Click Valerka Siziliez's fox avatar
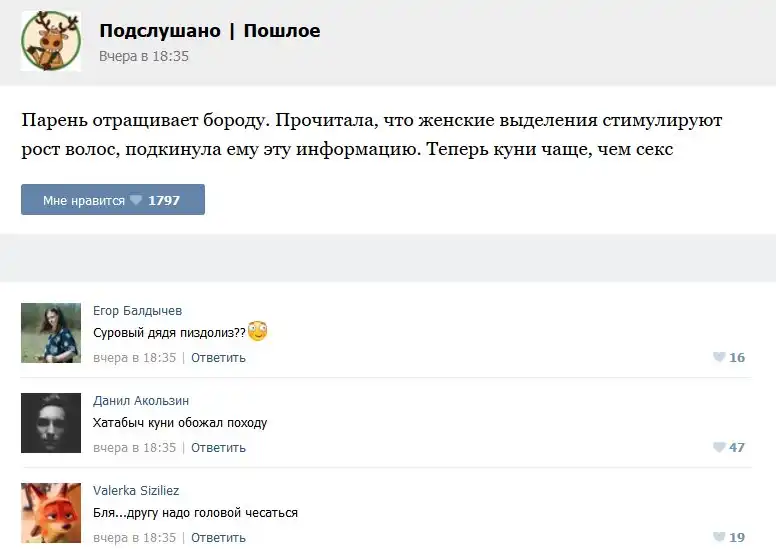The height and width of the screenshot is (549, 776). pos(51,512)
